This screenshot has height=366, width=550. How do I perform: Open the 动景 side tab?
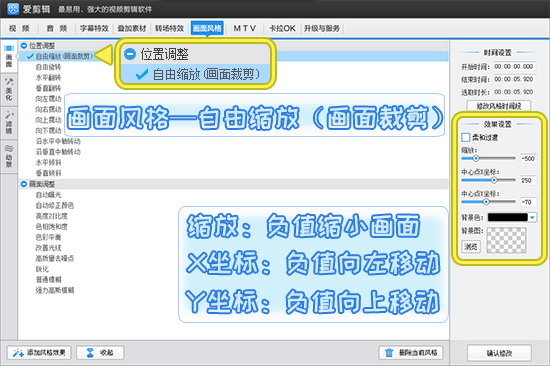(x=9, y=157)
